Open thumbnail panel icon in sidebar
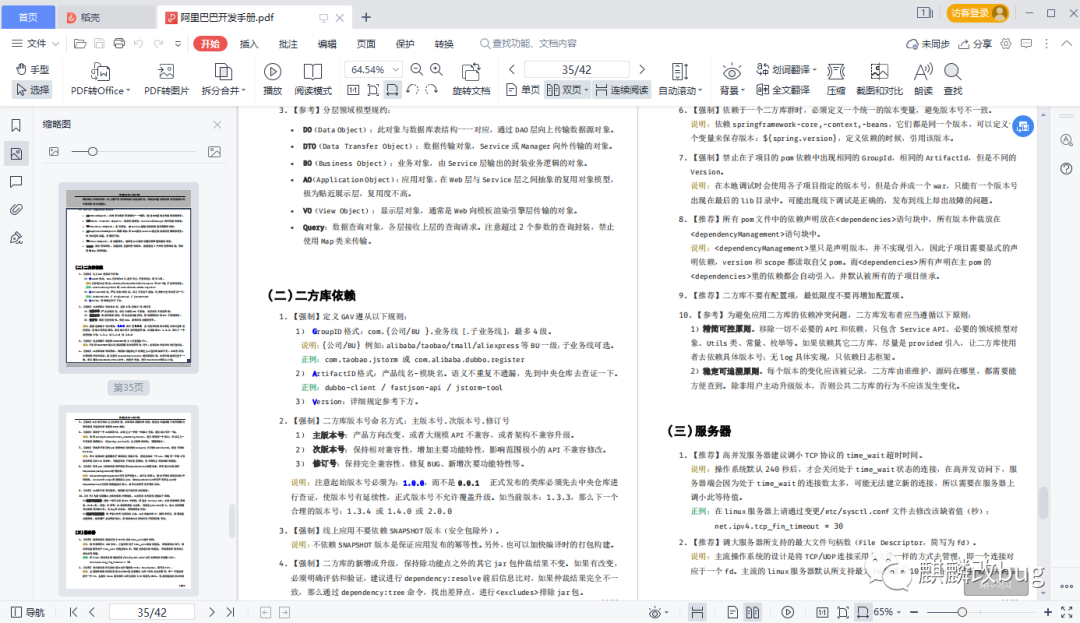Image resolution: width=1080 pixels, height=623 pixels. [x=16, y=154]
